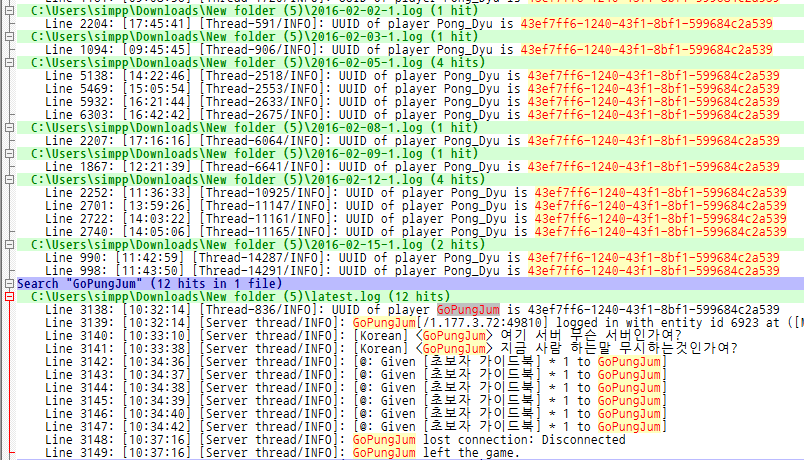Click Line 3144 Given item row at 10:34:38
This screenshot has height=460, width=804.
[356, 388]
